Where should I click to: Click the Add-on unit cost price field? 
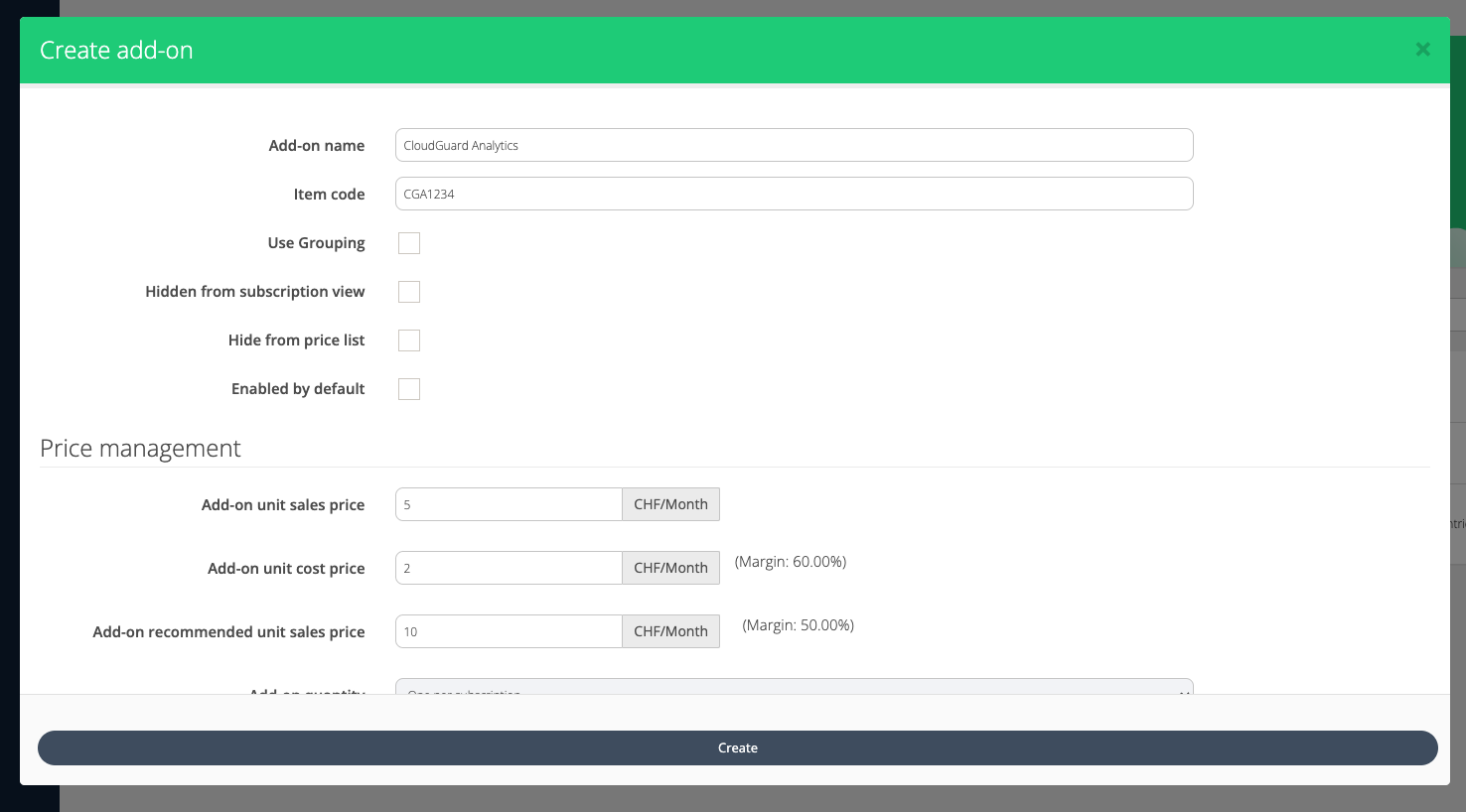point(509,568)
